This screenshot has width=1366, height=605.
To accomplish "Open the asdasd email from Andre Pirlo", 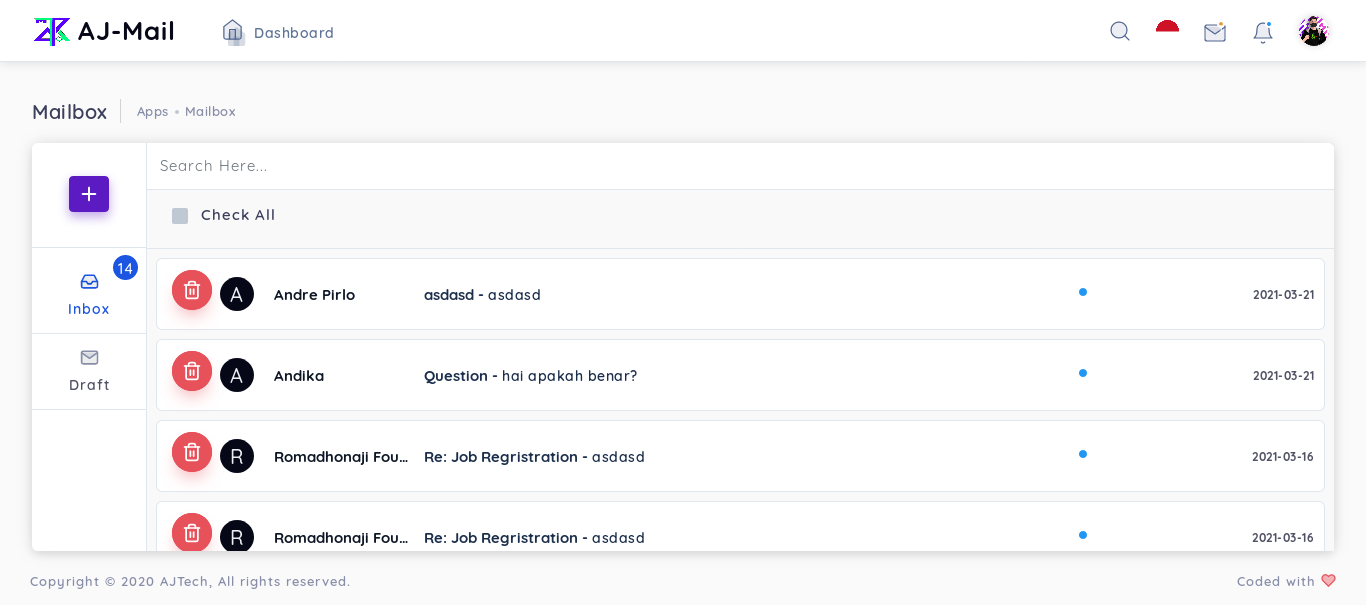I will tap(740, 294).
